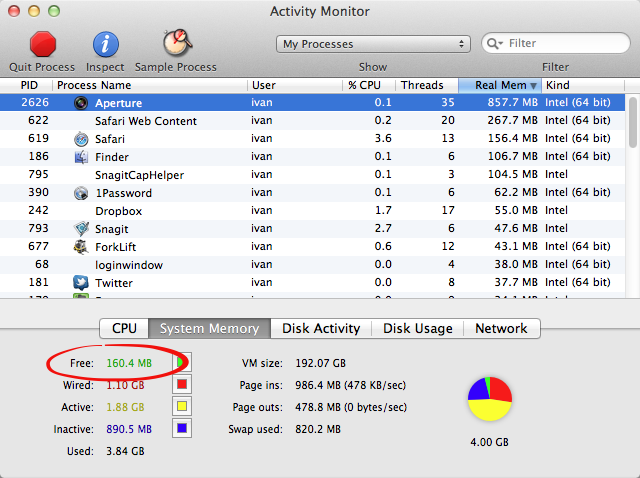Open the My Processes show dropdown
This screenshot has width=640, height=478.
tap(373, 44)
